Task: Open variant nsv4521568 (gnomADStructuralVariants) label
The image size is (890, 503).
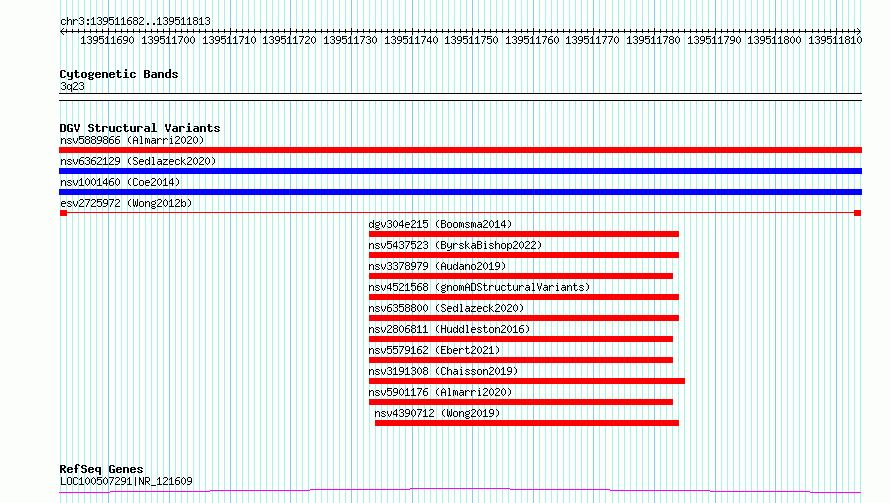Action: [x=479, y=287]
